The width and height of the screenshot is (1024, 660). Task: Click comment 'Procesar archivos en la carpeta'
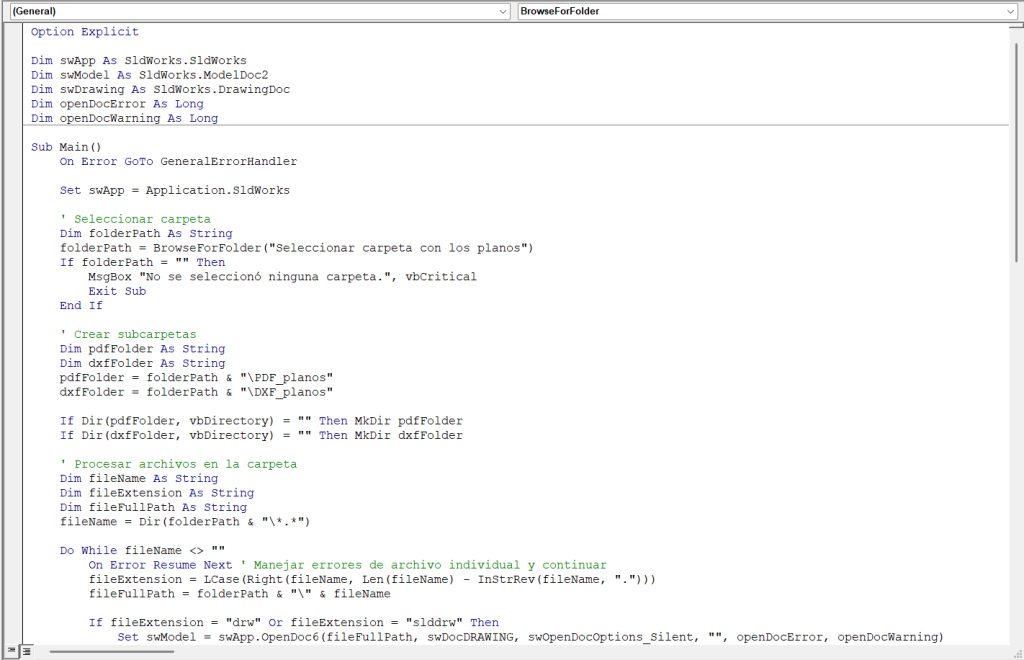[178, 464]
